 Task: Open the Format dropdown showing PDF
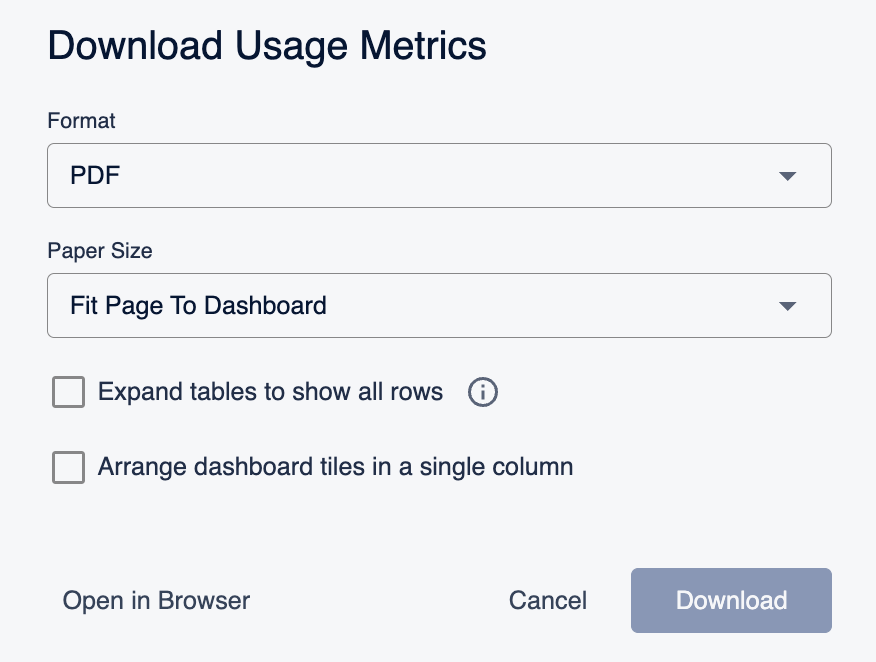click(x=439, y=175)
